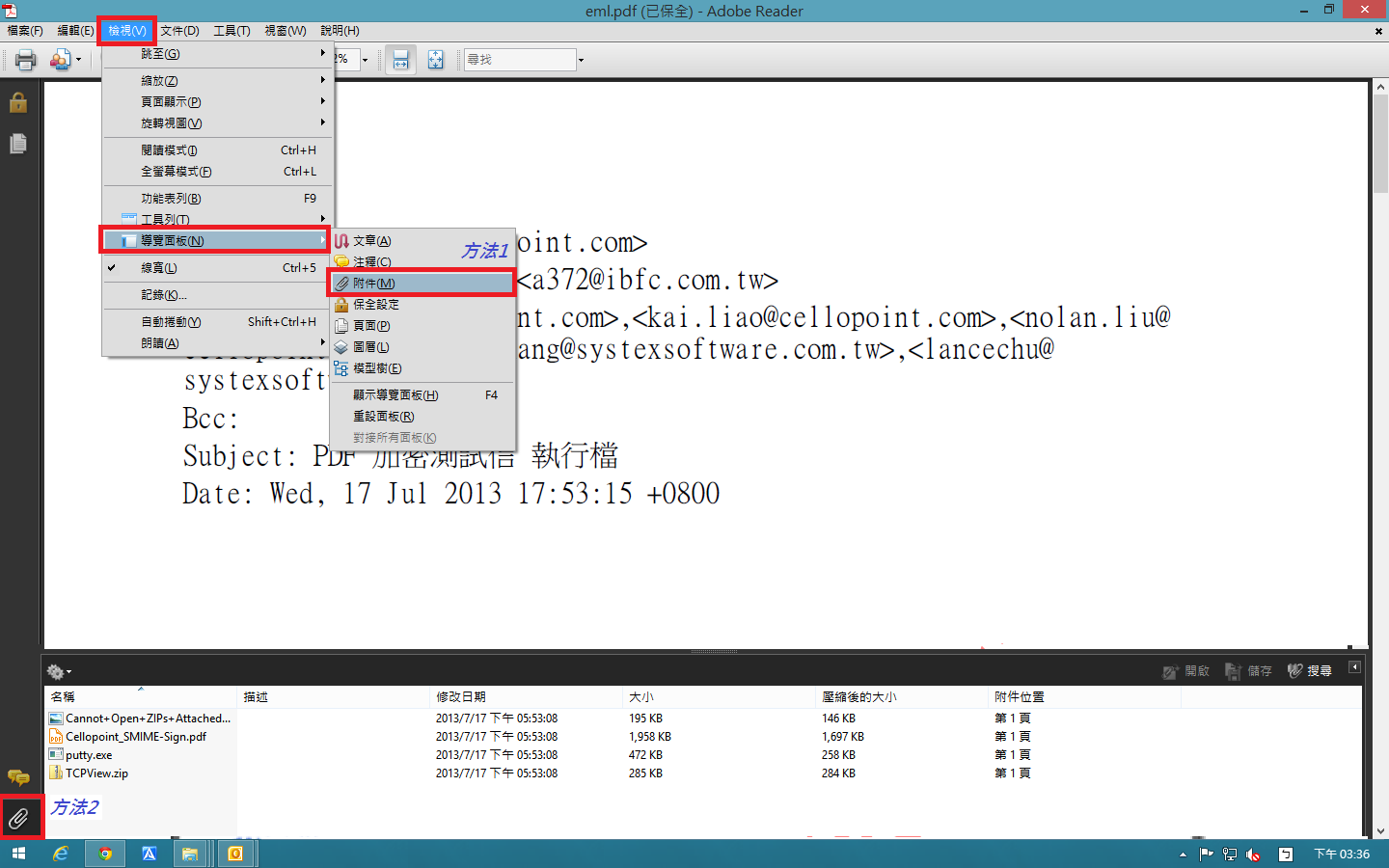This screenshot has width=1389, height=868.
Task: Show hidden tray icons arrow
Action: 1184,854
